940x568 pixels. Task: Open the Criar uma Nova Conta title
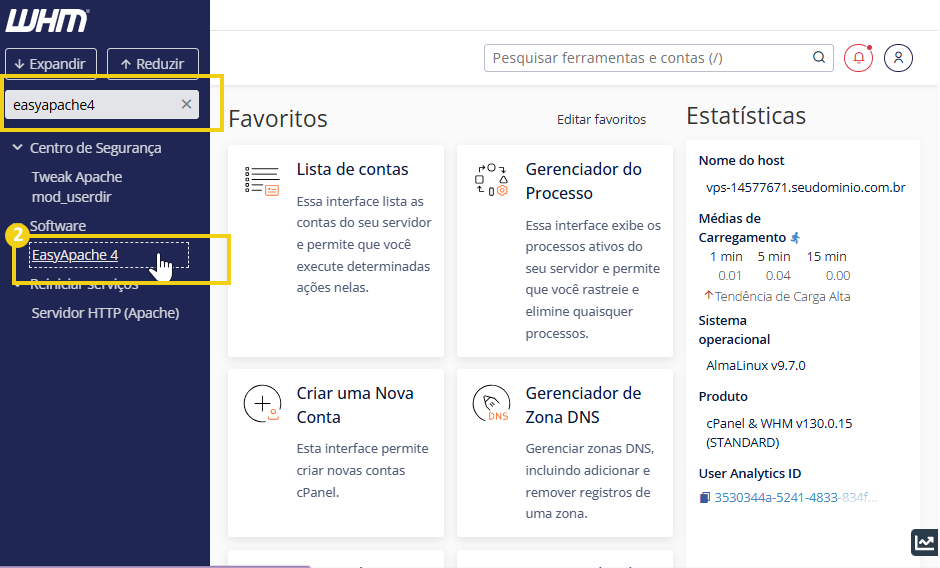click(x=355, y=405)
